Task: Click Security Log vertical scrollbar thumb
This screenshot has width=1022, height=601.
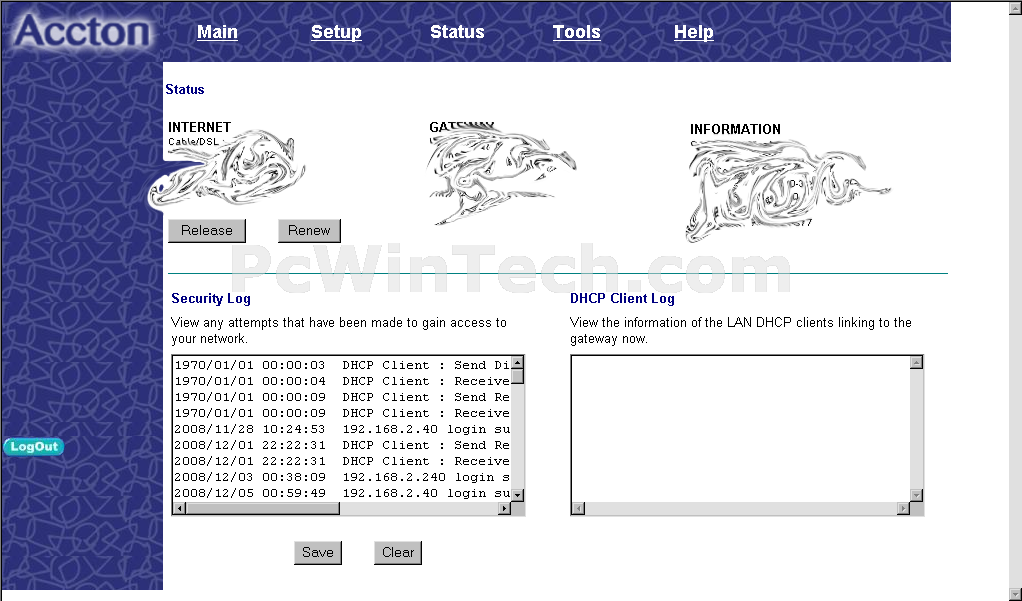Action: (x=518, y=377)
